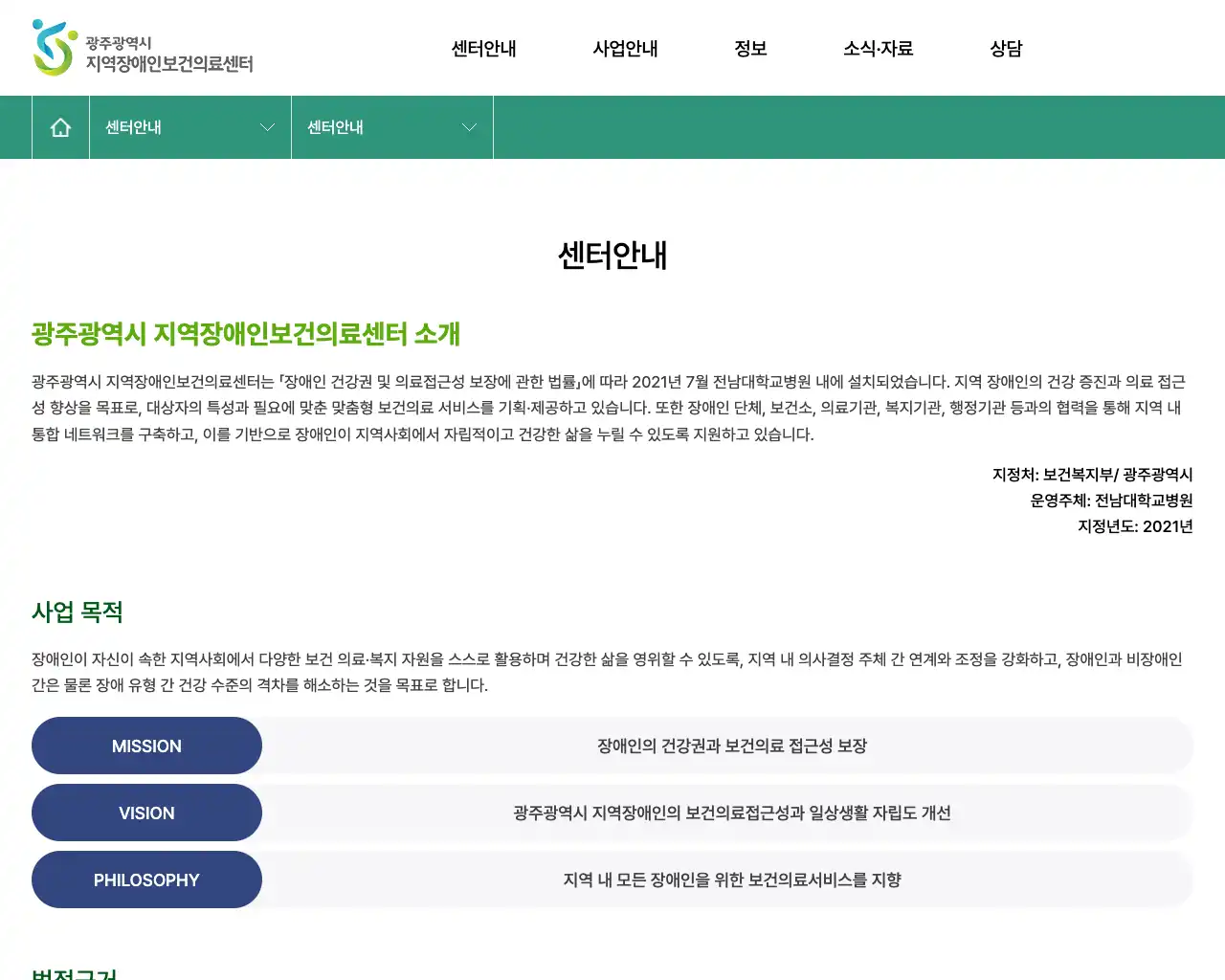Click text 장애인의 건강권과 보건의료 접근성 보장

pos(732,746)
